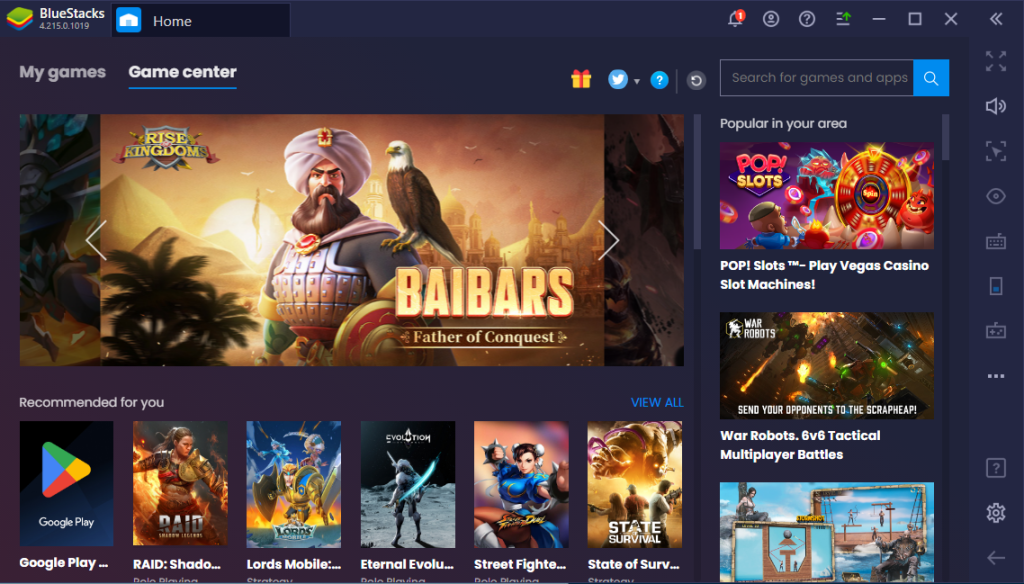This screenshot has width=1024, height=584.
Task: Mute volume using speaker icon
Action: pos(996,106)
